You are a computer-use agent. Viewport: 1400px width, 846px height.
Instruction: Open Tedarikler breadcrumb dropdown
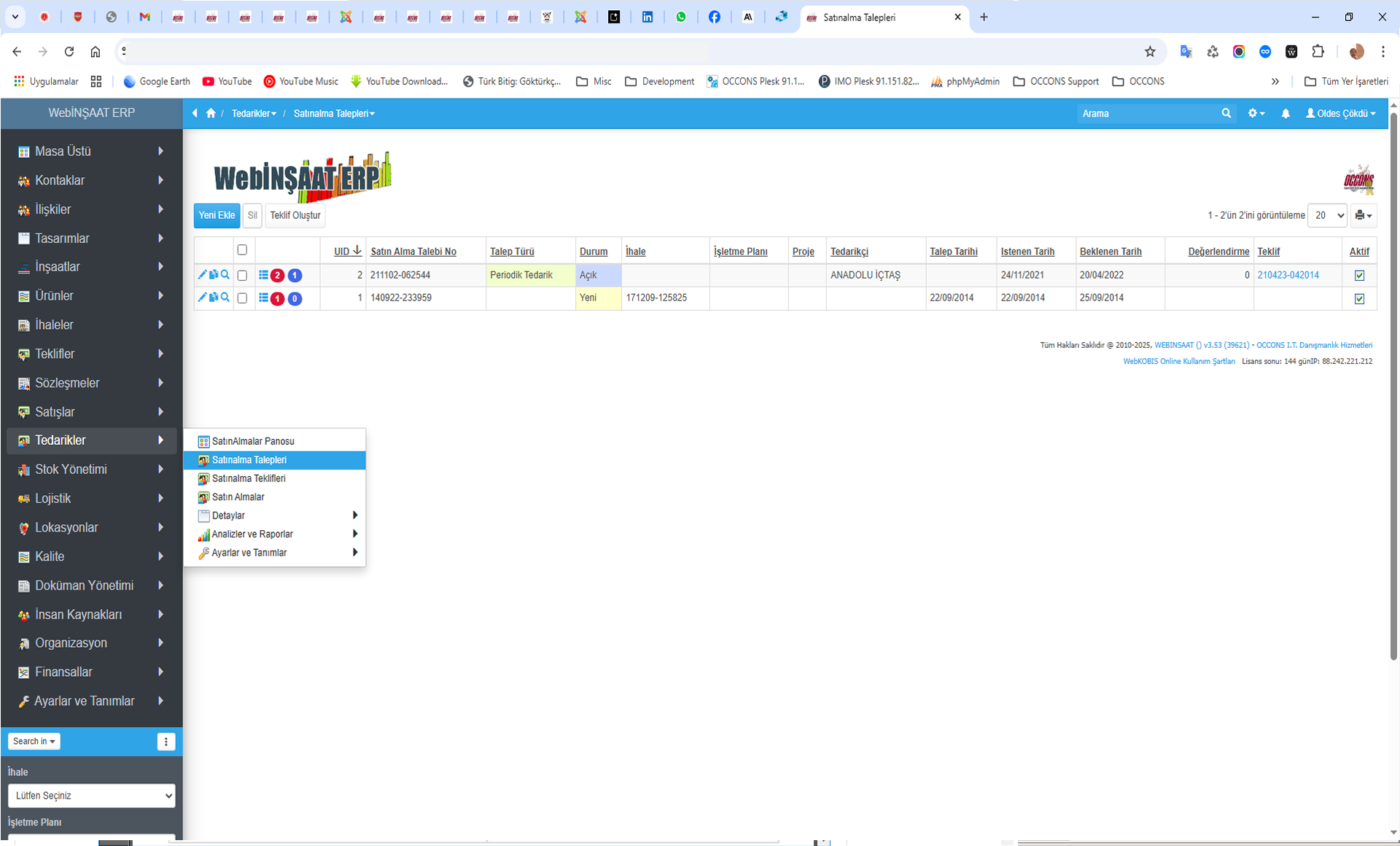[254, 113]
